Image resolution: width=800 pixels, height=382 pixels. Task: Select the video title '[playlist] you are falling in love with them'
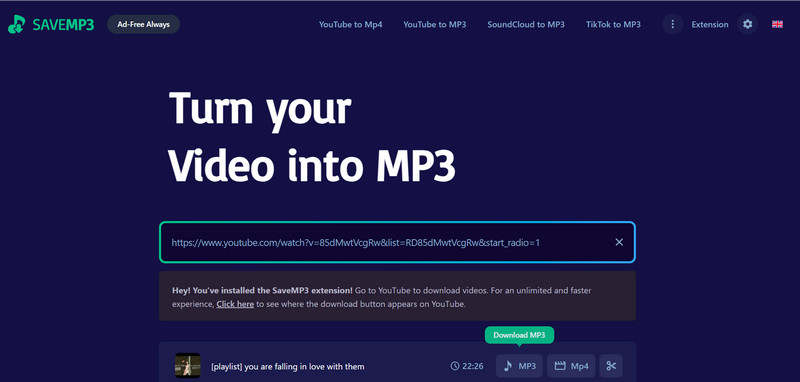[x=288, y=366]
